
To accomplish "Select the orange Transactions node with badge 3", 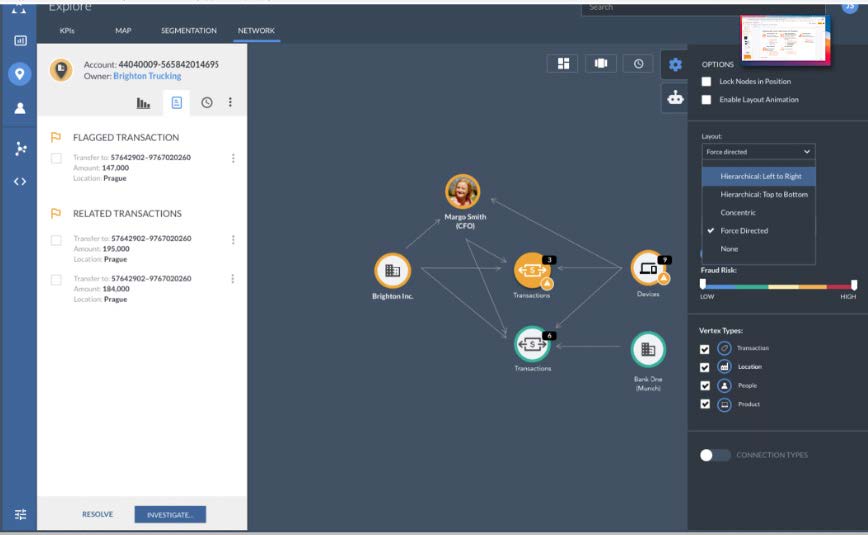I will click(x=533, y=270).
